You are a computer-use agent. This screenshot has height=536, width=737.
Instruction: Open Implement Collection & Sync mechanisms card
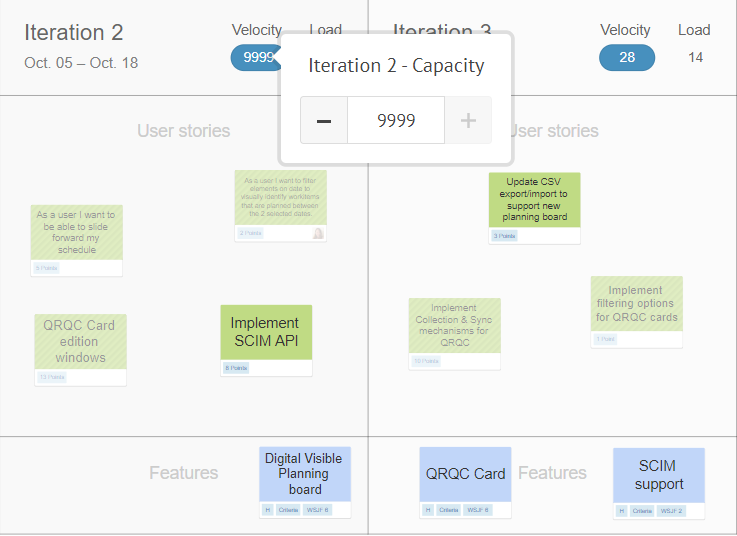(455, 333)
